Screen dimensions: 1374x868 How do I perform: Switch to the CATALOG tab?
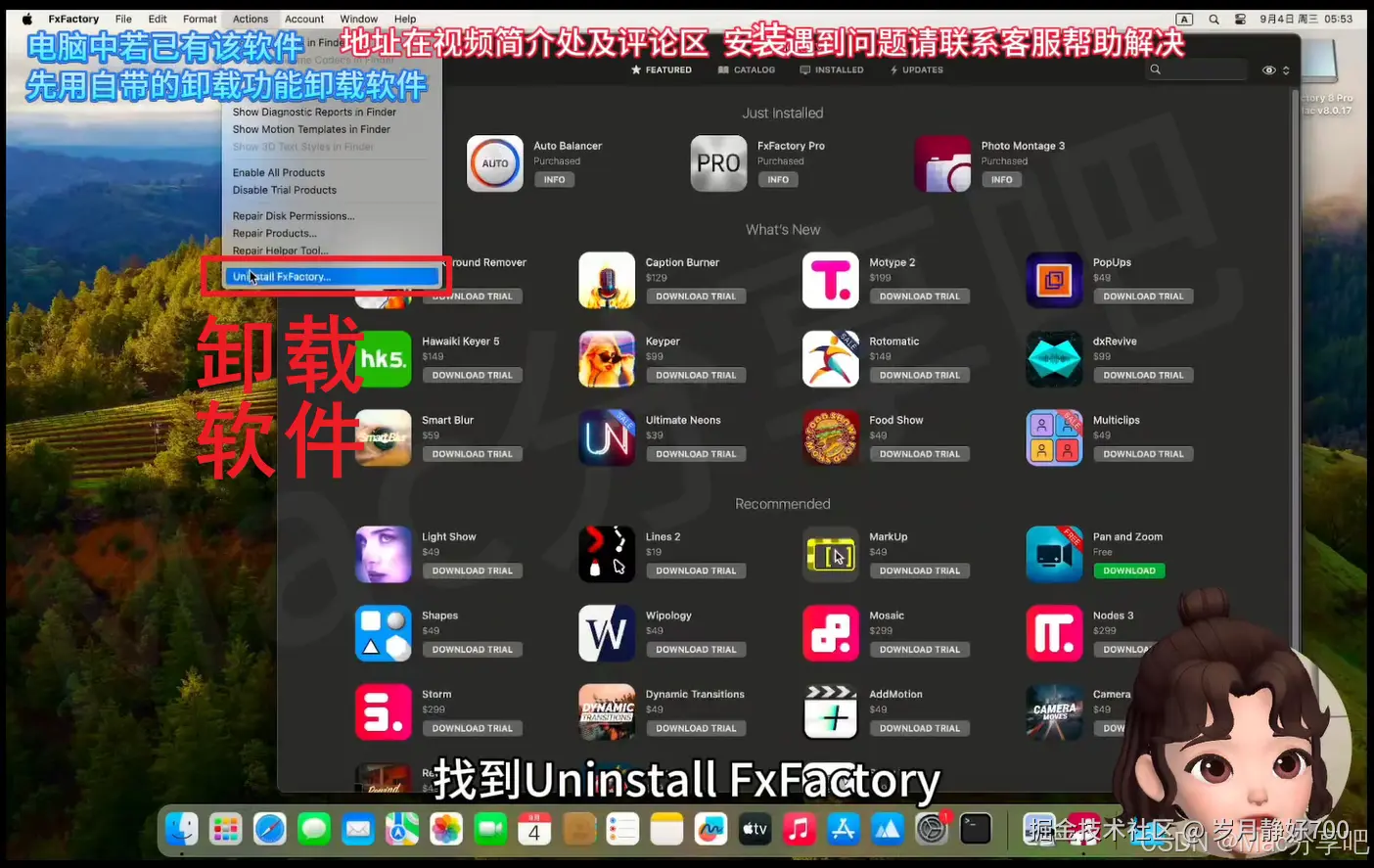point(747,69)
